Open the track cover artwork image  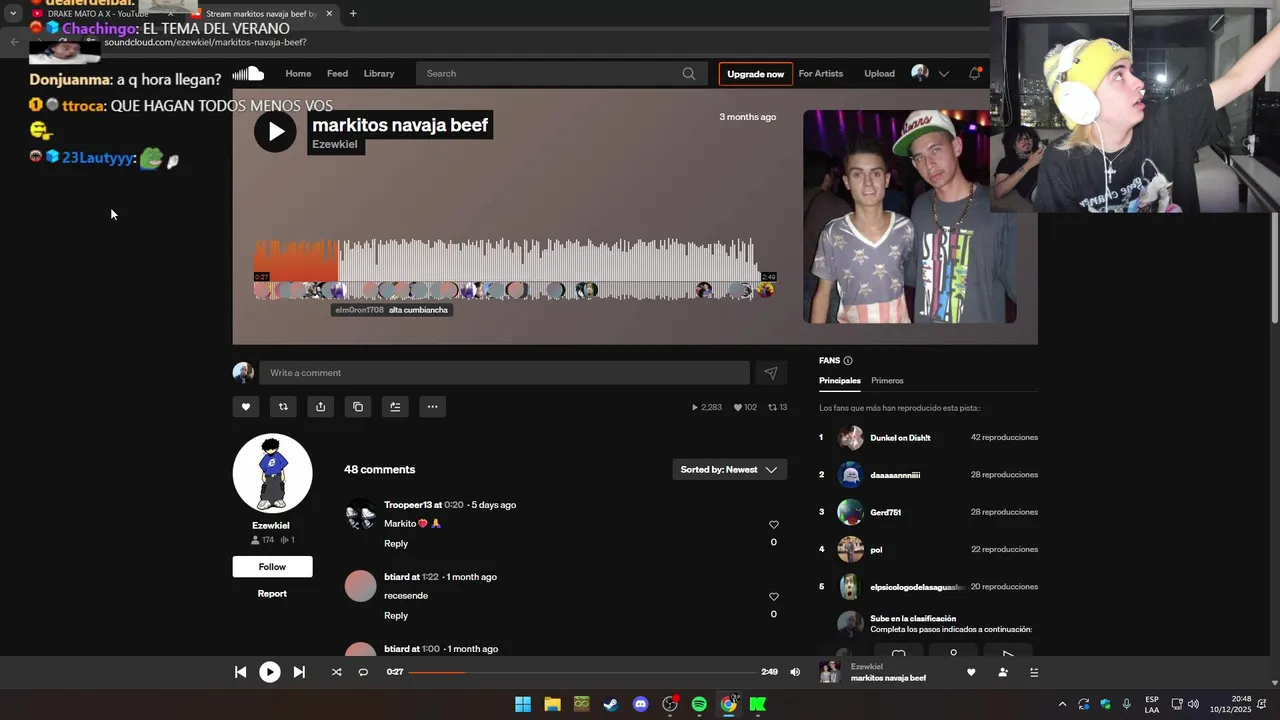pyautogui.click(x=910, y=217)
